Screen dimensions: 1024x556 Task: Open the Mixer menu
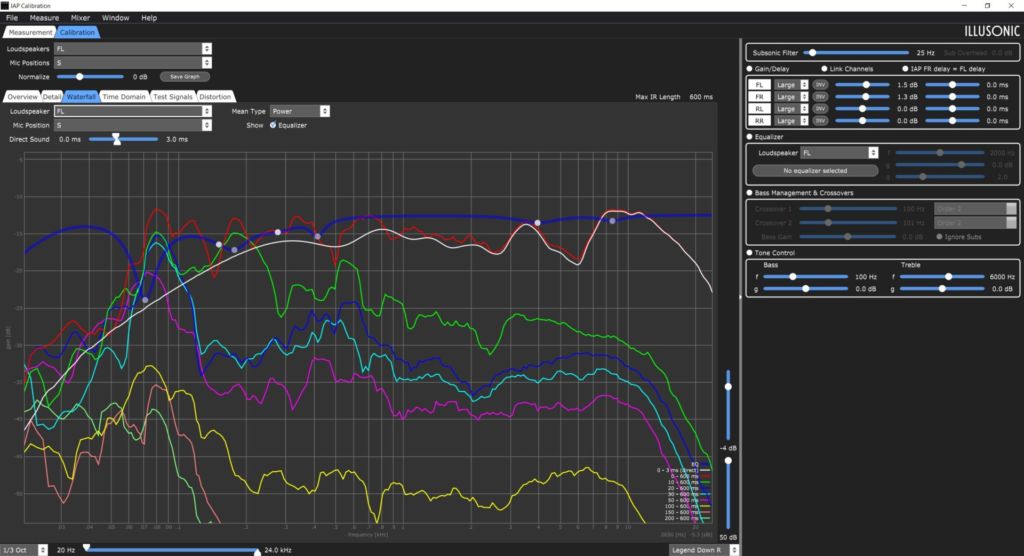(80, 18)
